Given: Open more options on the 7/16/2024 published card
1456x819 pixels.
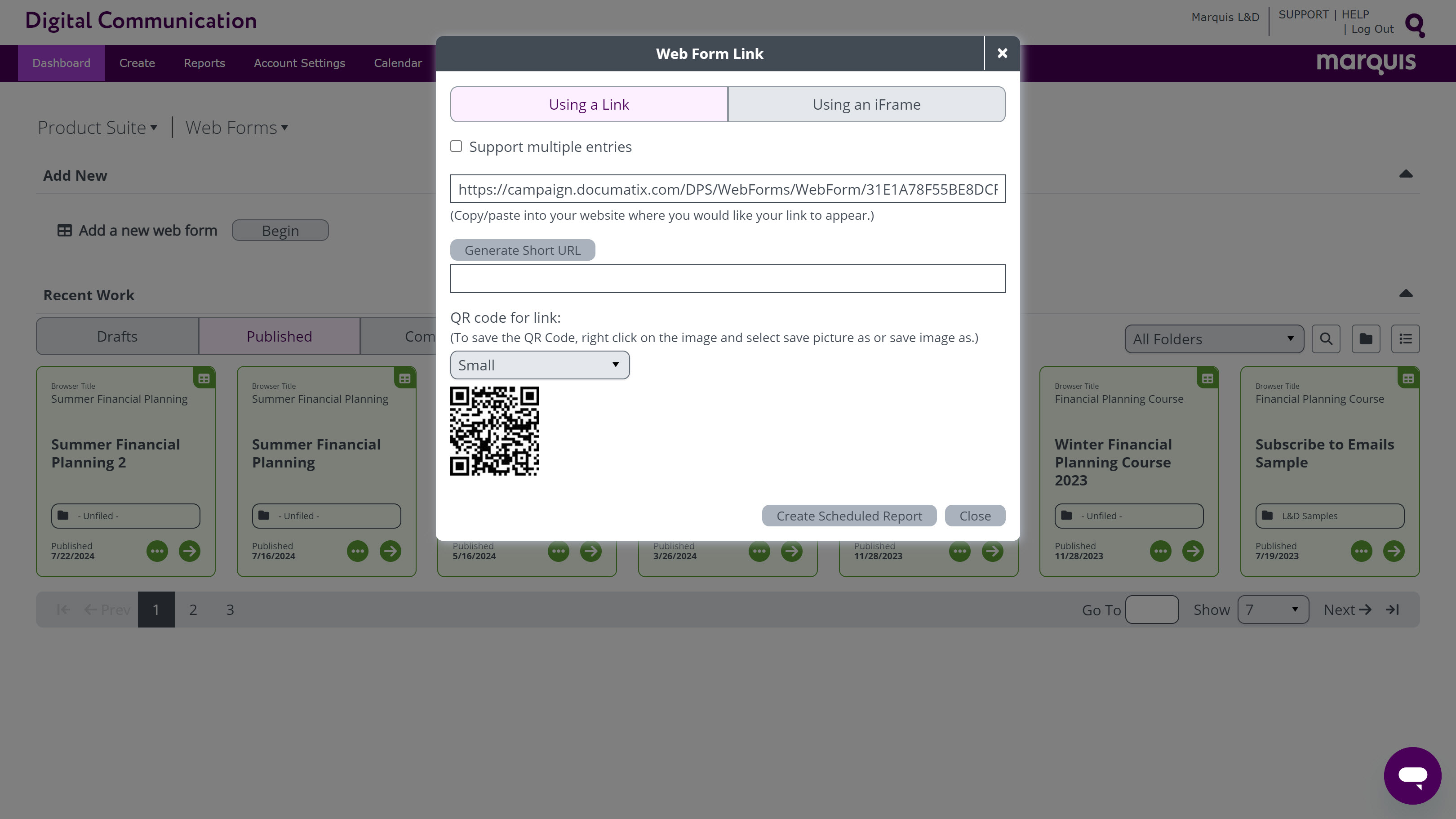Looking at the screenshot, I should [358, 551].
